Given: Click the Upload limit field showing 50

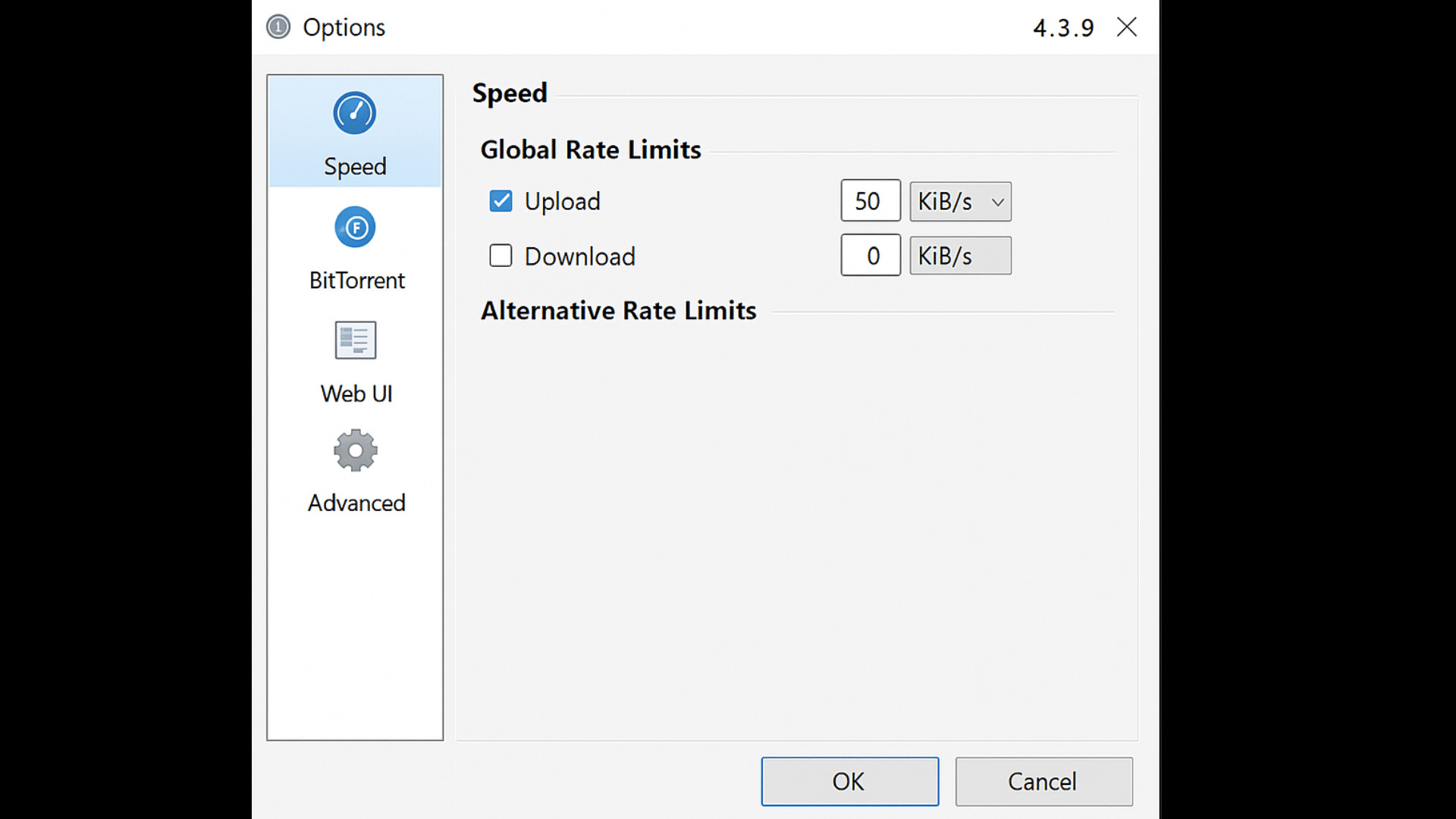Looking at the screenshot, I should 871,200.
